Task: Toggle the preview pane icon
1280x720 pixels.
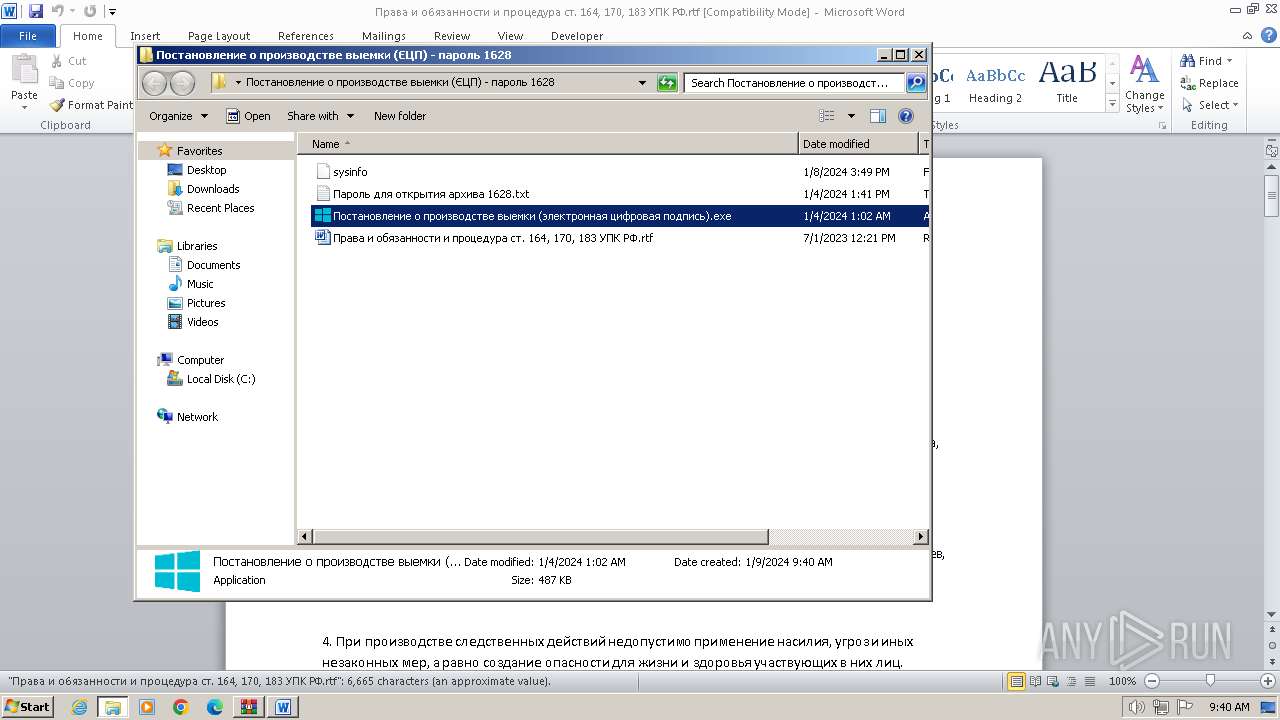Action: tap(877, 116)
